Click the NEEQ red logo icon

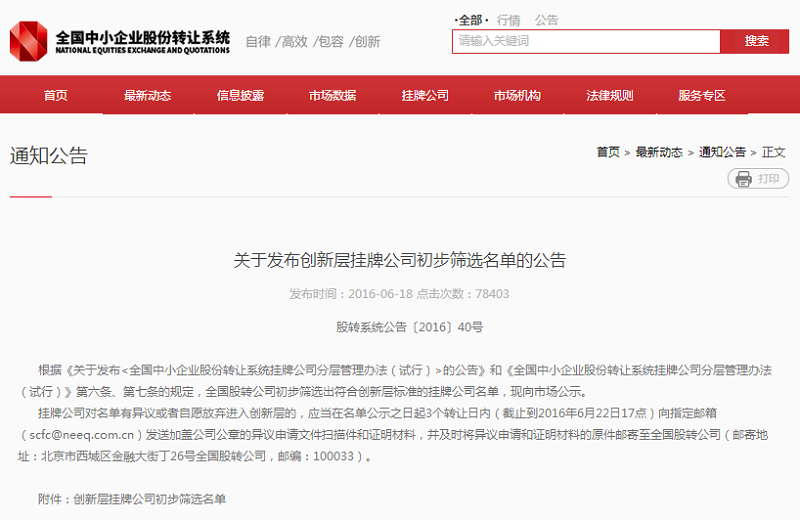click(29, 41)
